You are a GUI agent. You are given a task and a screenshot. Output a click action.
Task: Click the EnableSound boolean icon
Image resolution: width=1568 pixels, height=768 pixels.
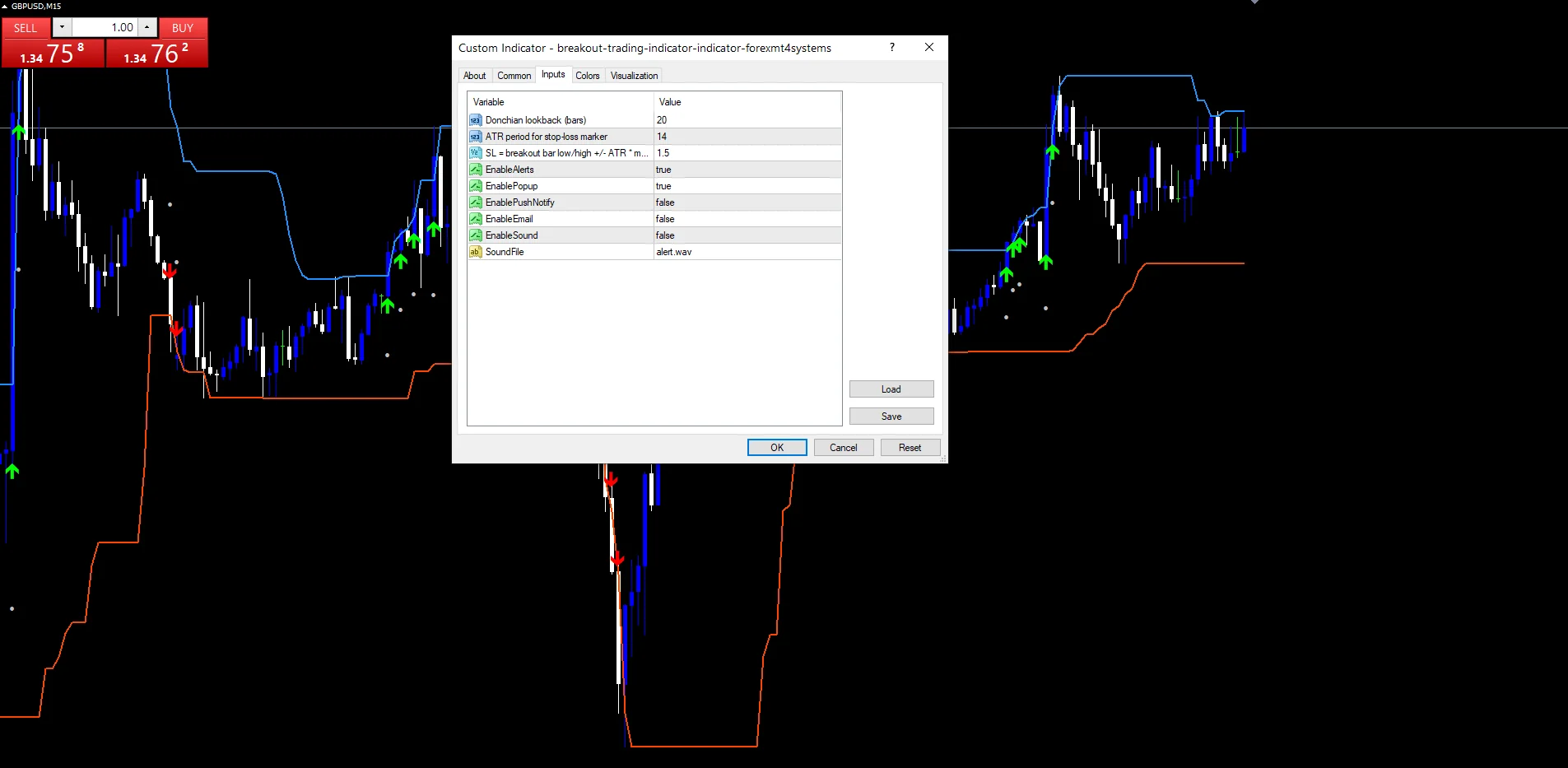point(475,235)
